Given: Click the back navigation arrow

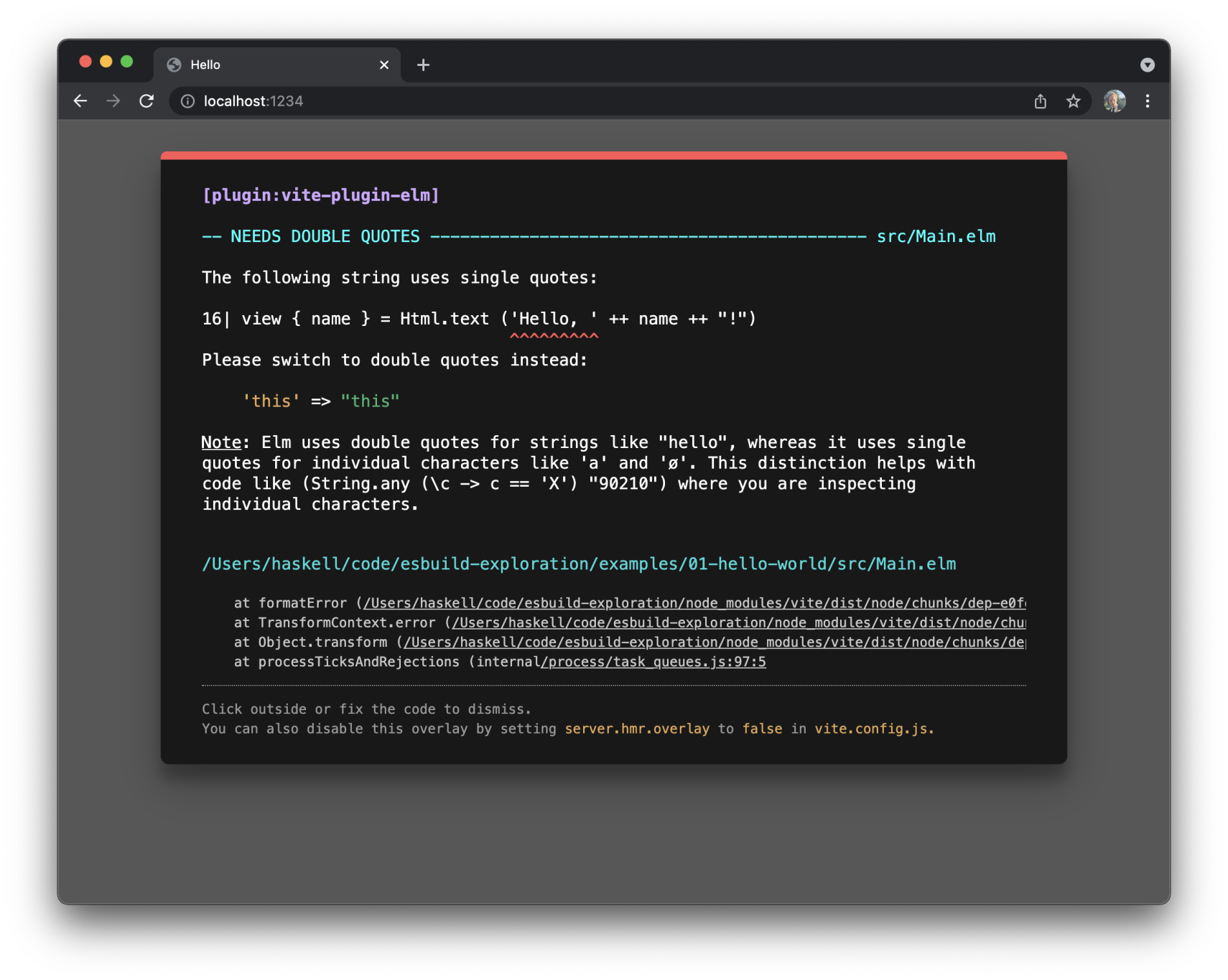Looking at the screenshot, I should pyautogui.click(x=80, y=101).
